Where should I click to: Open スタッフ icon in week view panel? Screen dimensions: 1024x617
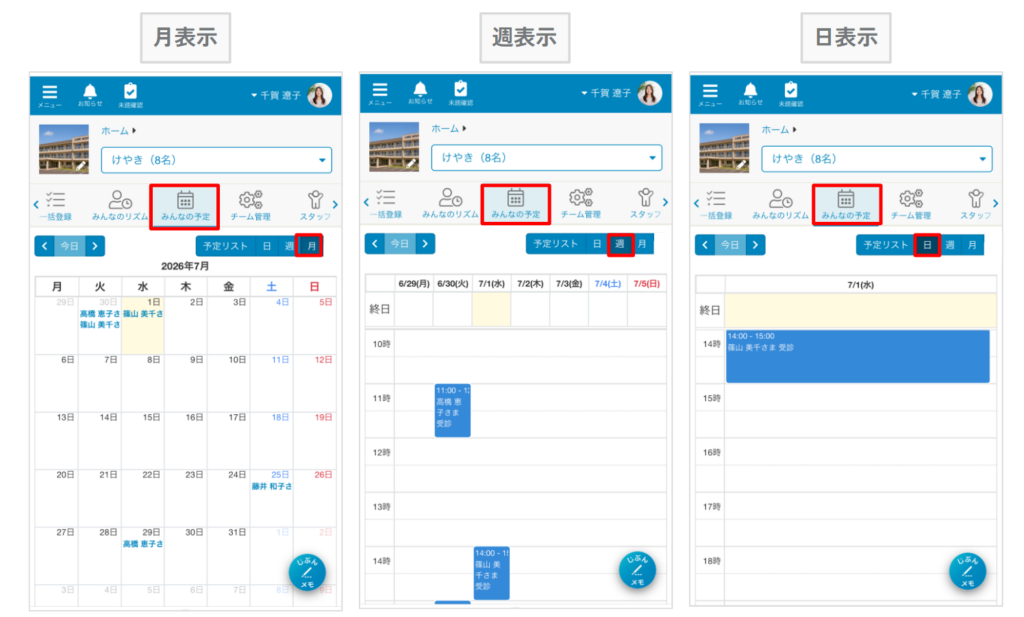[x=645, y=202]
